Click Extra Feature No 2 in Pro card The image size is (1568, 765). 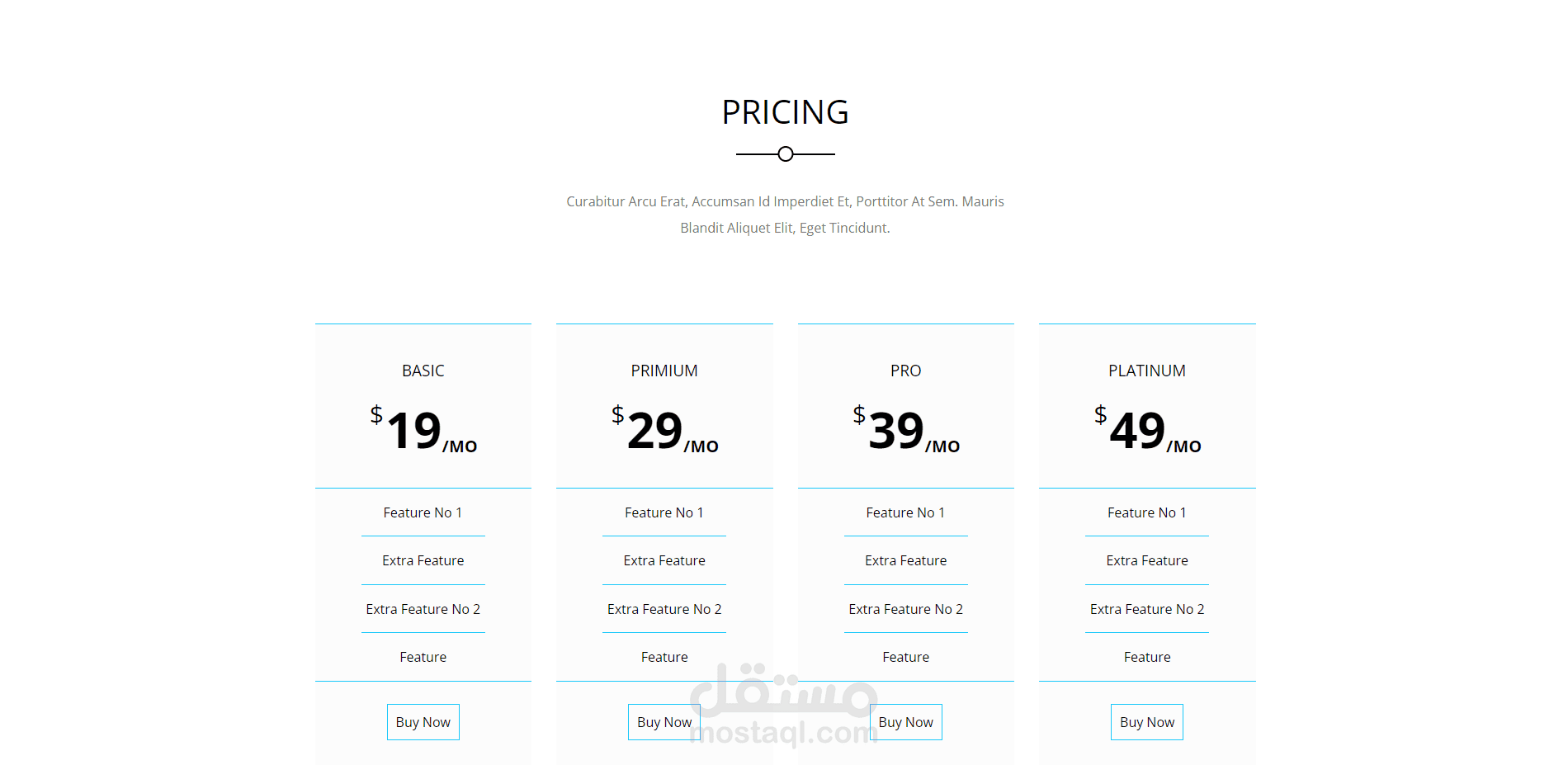coord(905,609)
